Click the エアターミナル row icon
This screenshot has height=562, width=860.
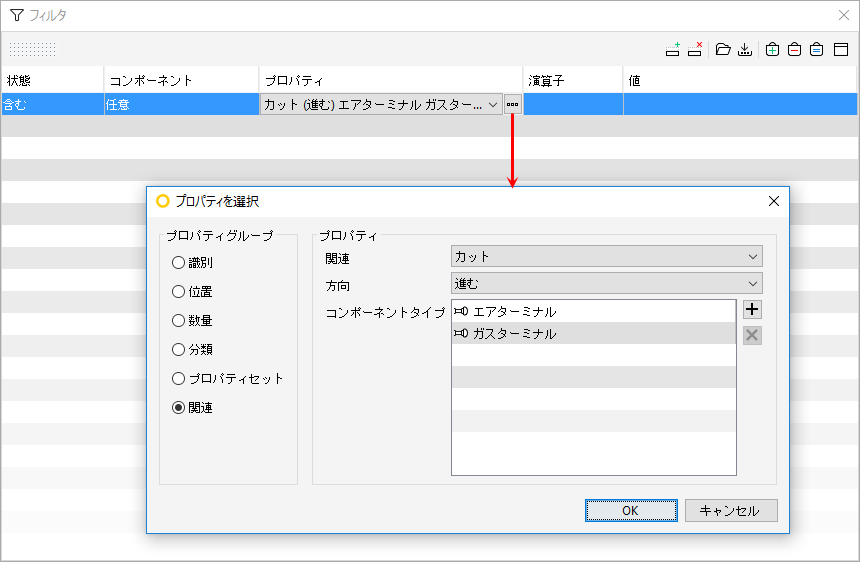tap(461, 311)
